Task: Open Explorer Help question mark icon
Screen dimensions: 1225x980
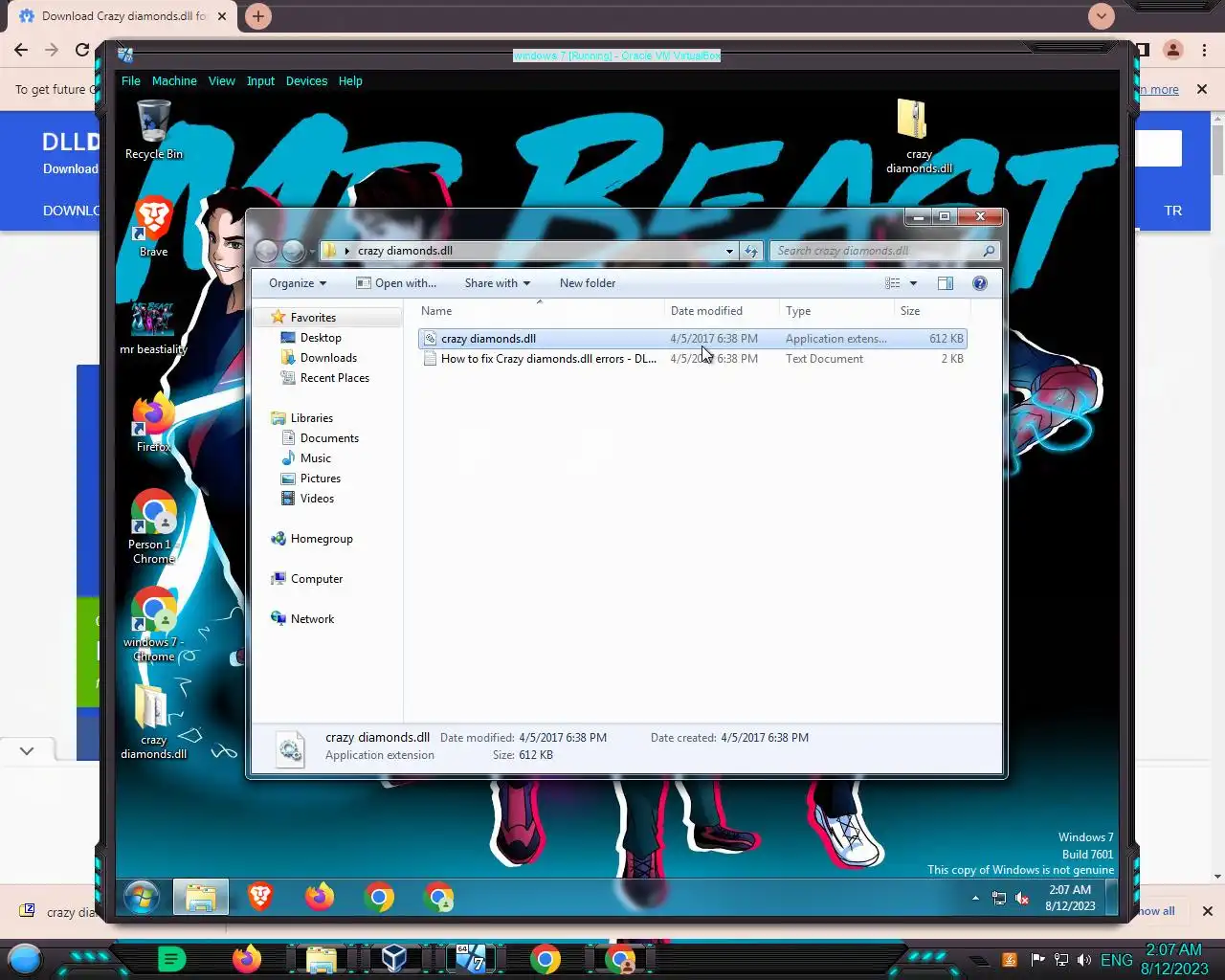Action: 979,283
